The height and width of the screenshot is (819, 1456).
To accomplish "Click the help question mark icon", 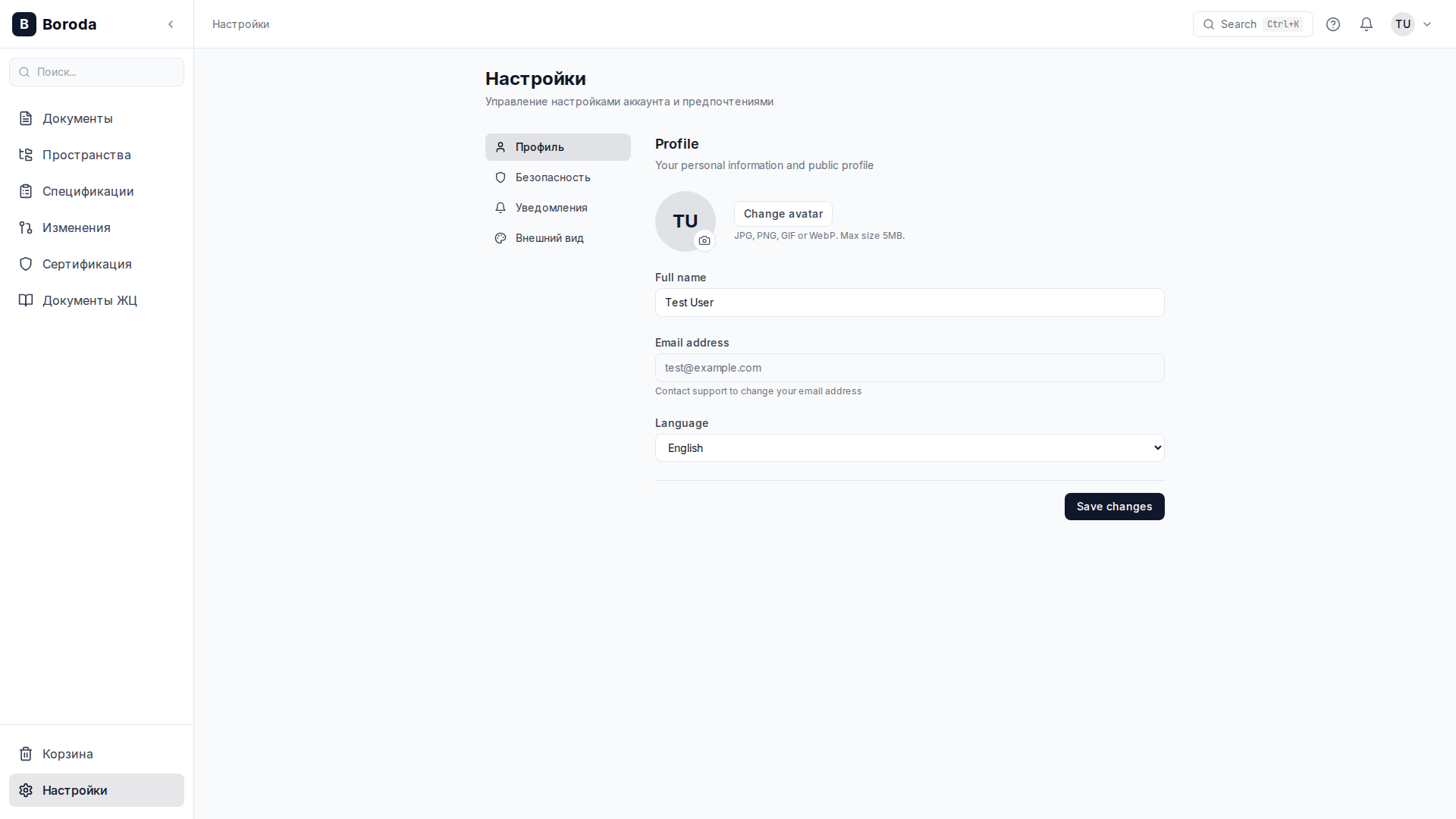I will pos(1333,24).
